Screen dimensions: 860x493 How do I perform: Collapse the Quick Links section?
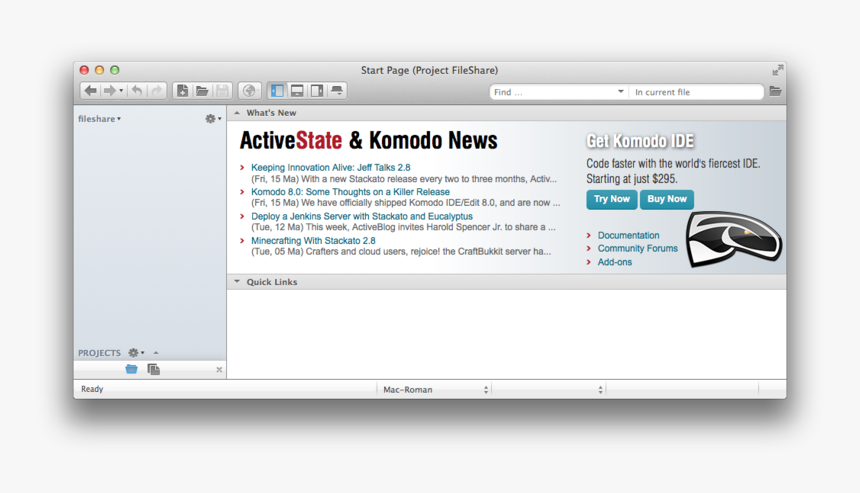[237, 282]
